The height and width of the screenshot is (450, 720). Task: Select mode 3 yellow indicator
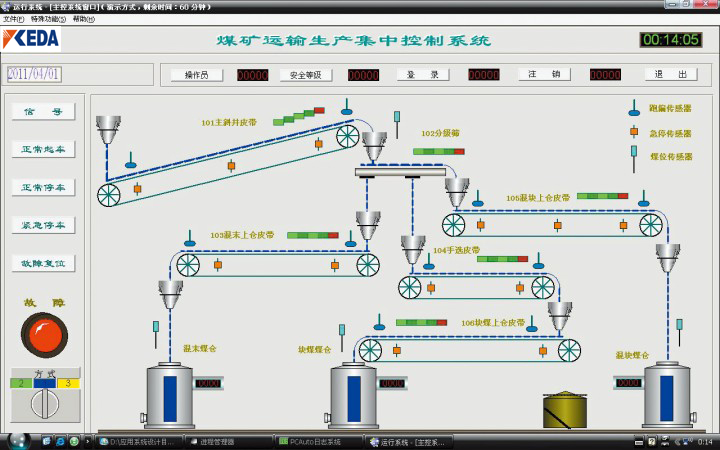[68, 382]
